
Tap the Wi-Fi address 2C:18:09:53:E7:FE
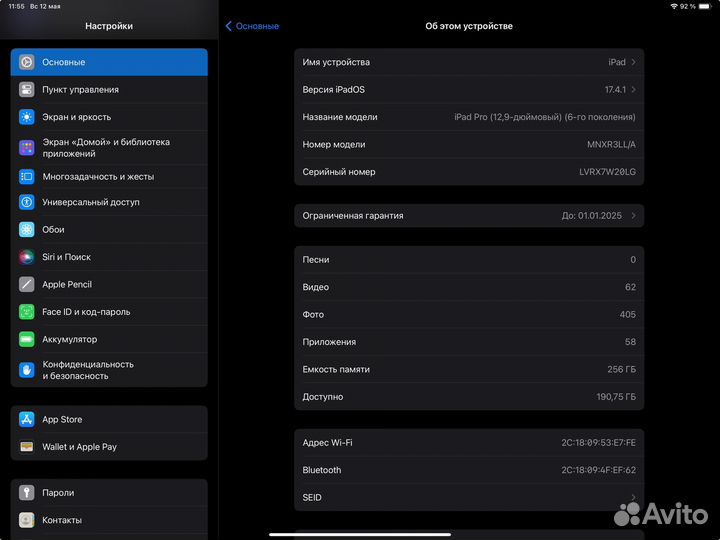599,443
